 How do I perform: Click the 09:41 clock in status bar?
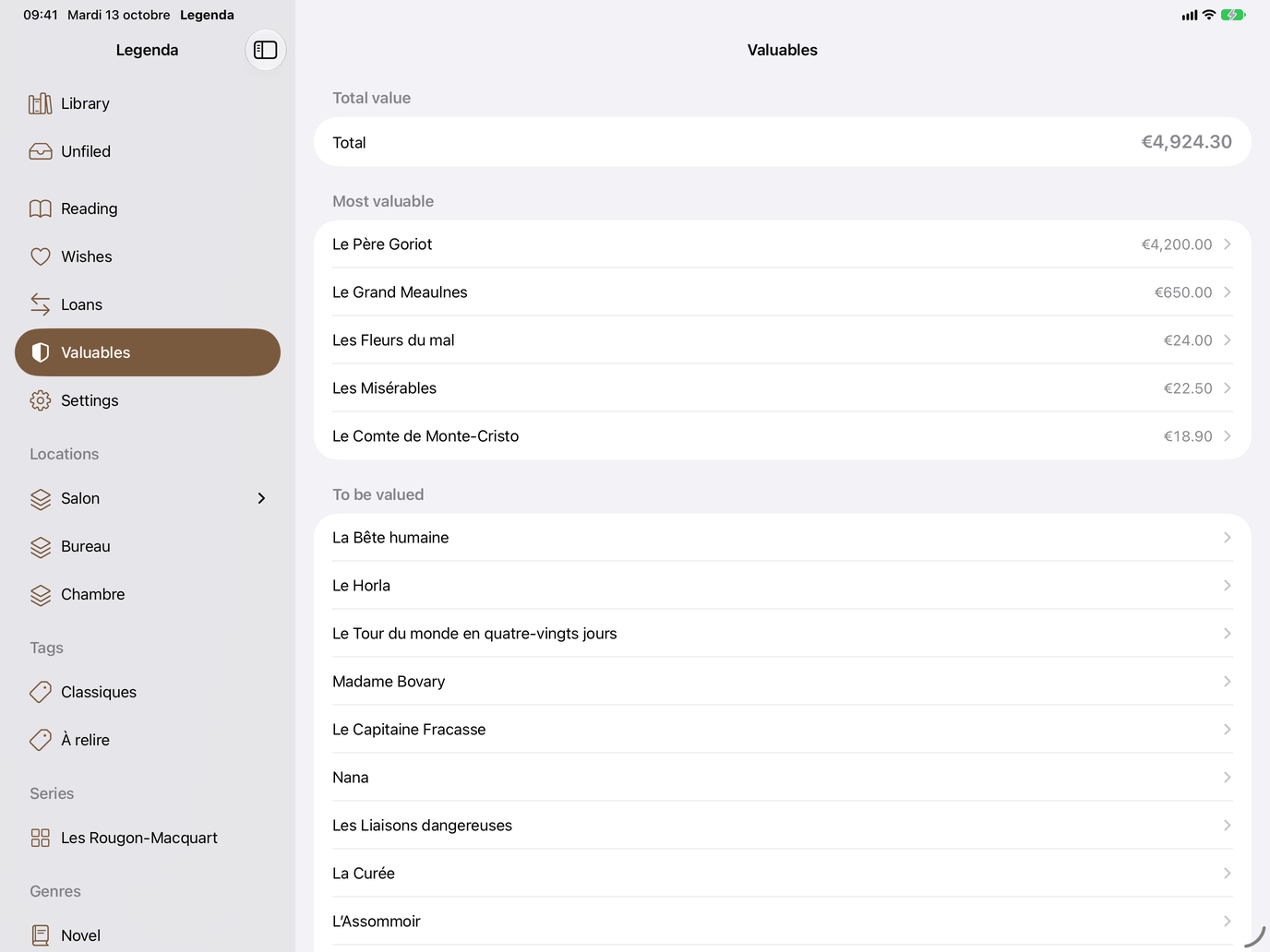(41, 15)
